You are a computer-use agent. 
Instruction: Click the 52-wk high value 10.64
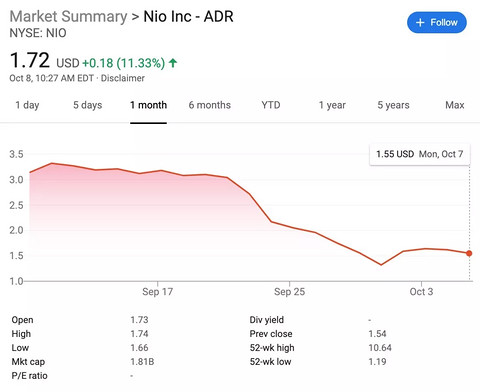[x=380, y=348]
